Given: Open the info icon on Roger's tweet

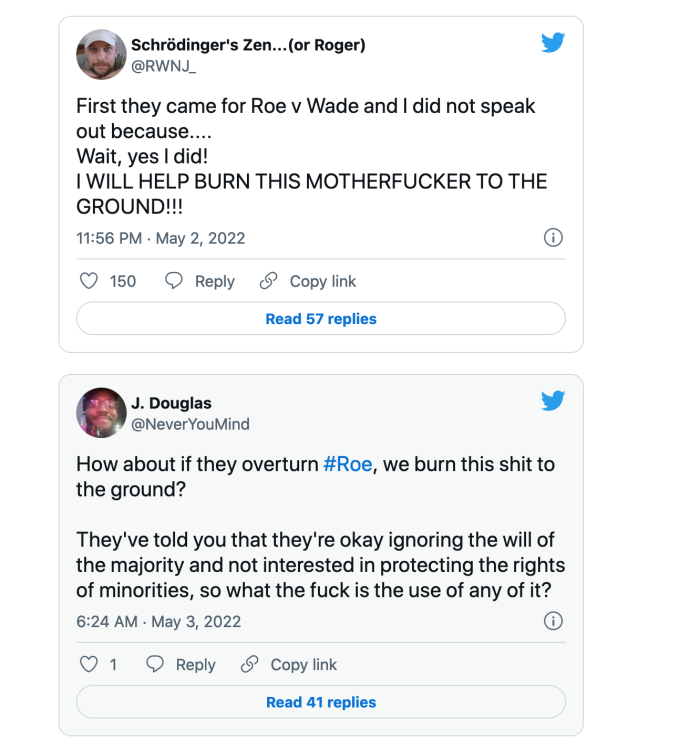Looking at the screenshot, I should 552,238.
